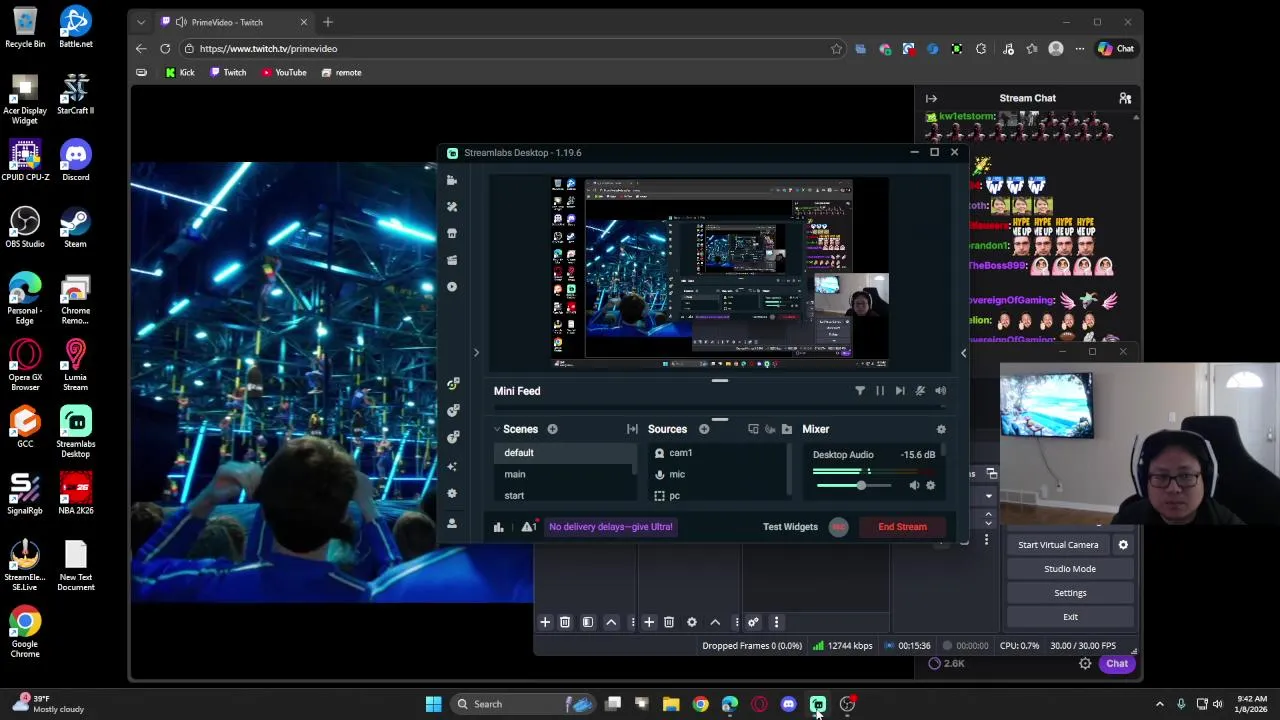Screen dimensions: 1280x720
Task: Collapse the Twitch Stream Chat panel
Action: point(931,98)
